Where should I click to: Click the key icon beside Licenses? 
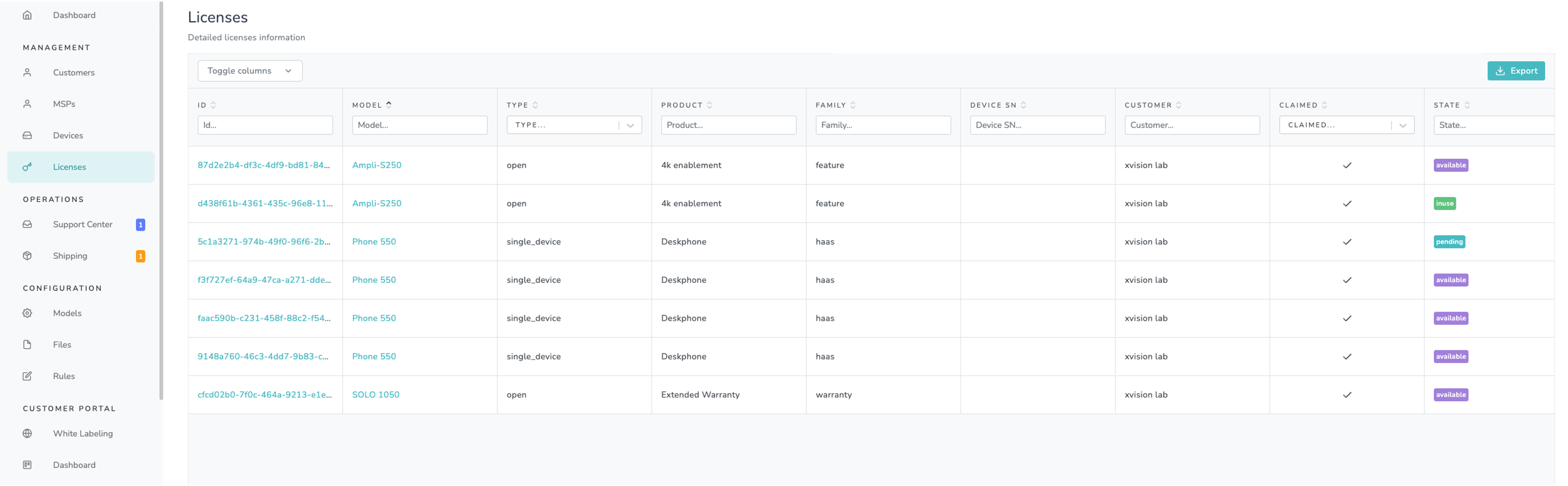[27, 167]
